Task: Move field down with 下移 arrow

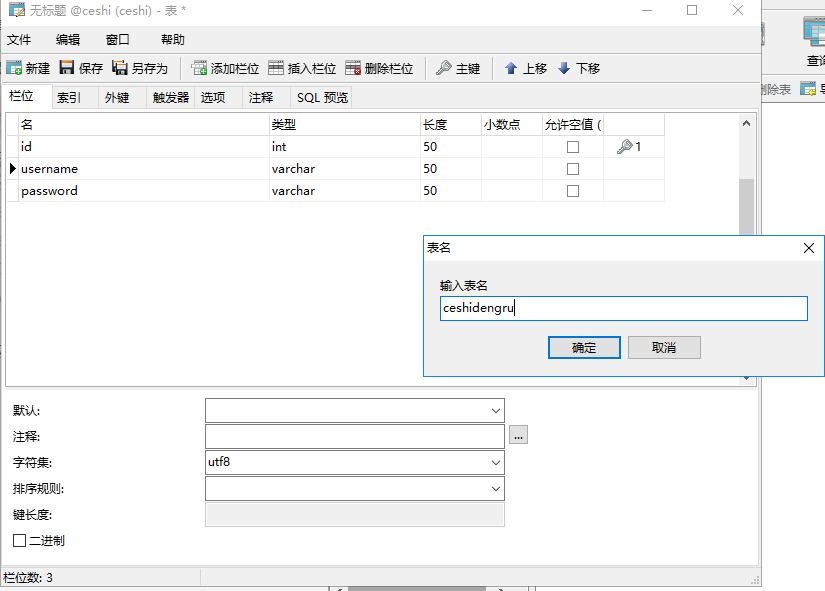Action: [579, 68]
